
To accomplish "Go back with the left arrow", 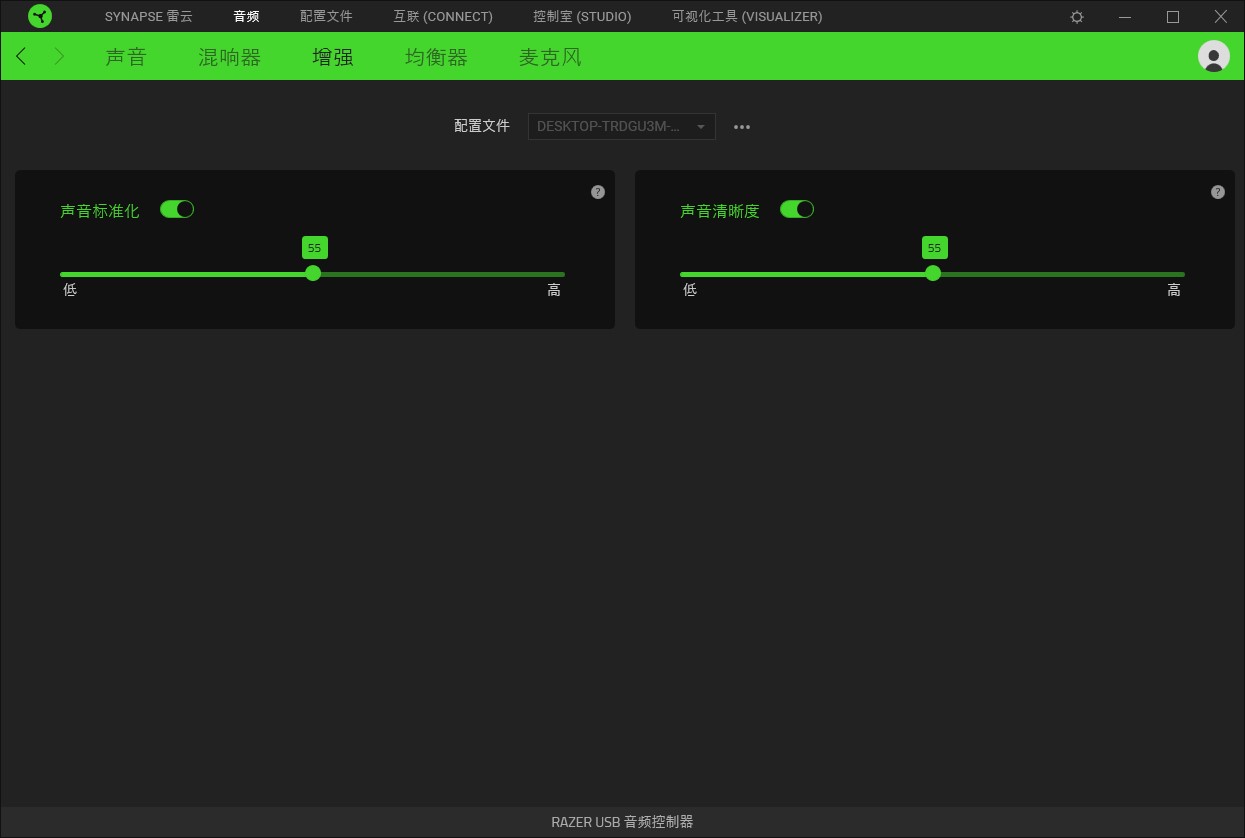I will [x=22, y=57].
